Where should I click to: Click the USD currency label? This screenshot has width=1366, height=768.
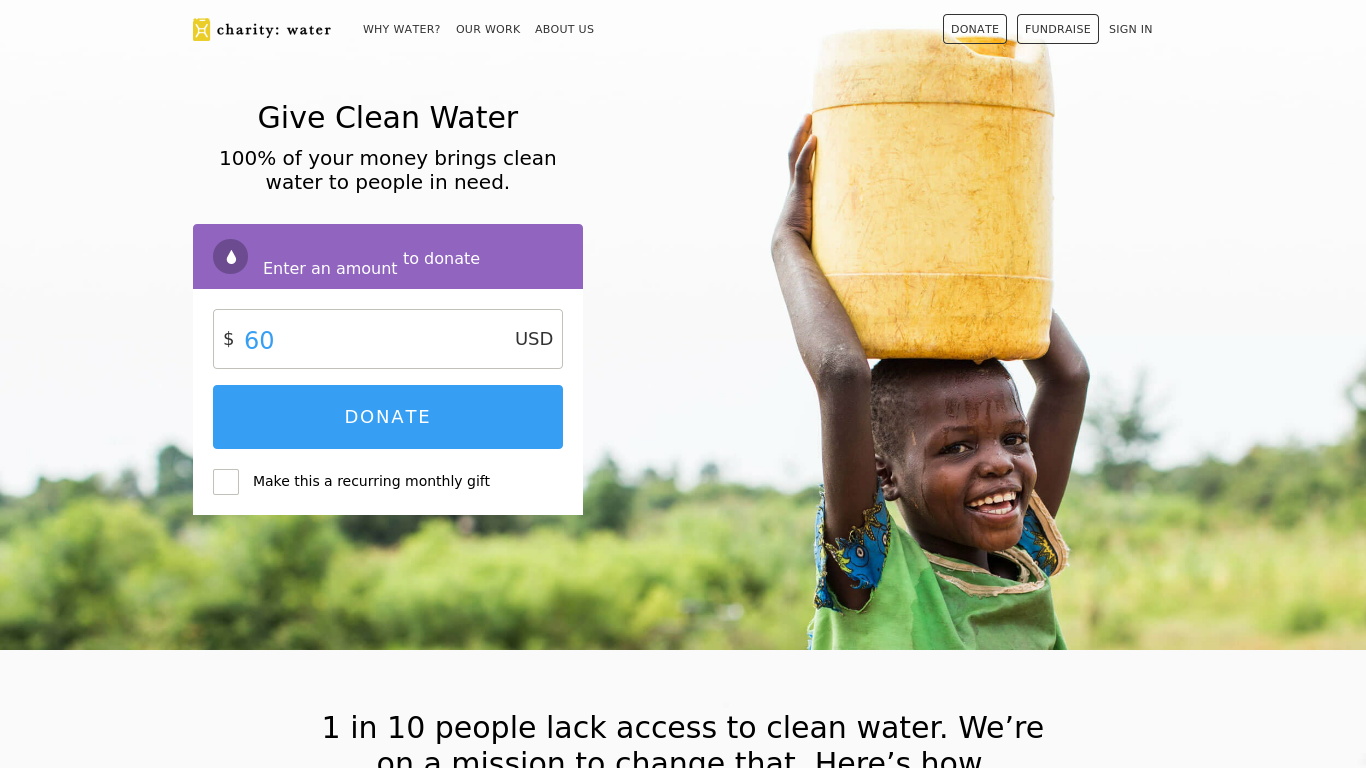point(534,339)
